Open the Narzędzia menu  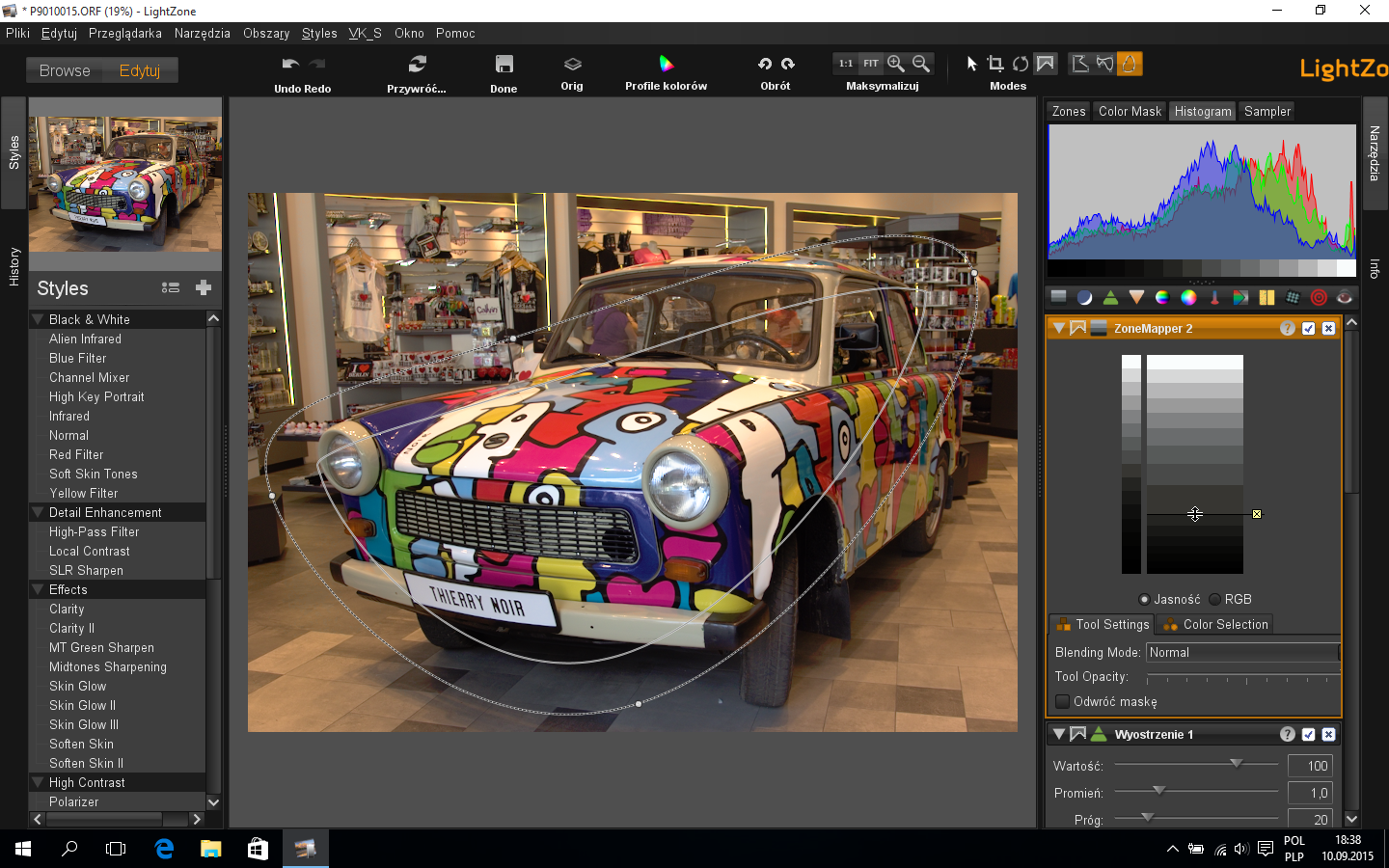point(203,33)
